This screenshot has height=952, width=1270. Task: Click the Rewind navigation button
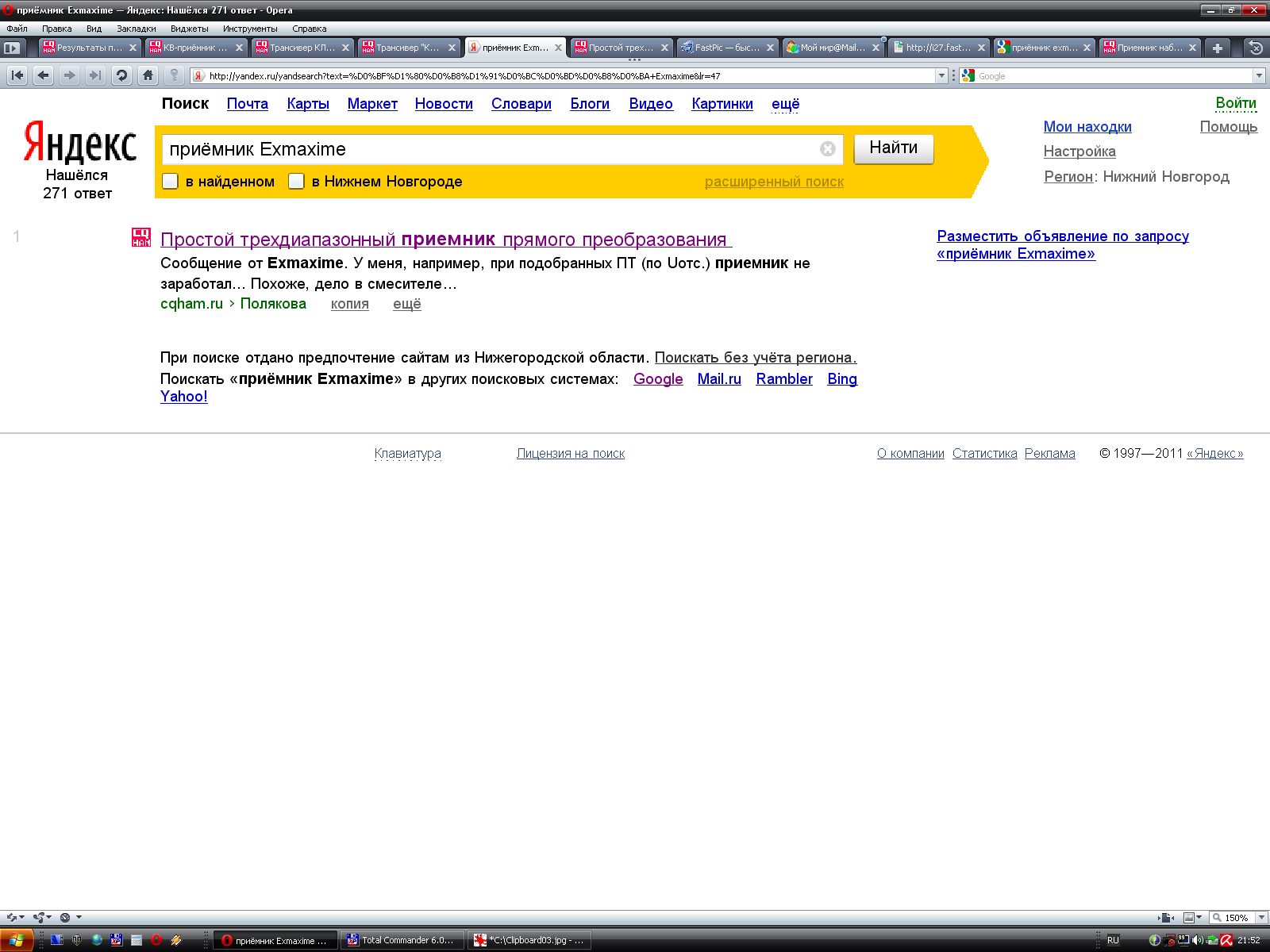[17, 75]
